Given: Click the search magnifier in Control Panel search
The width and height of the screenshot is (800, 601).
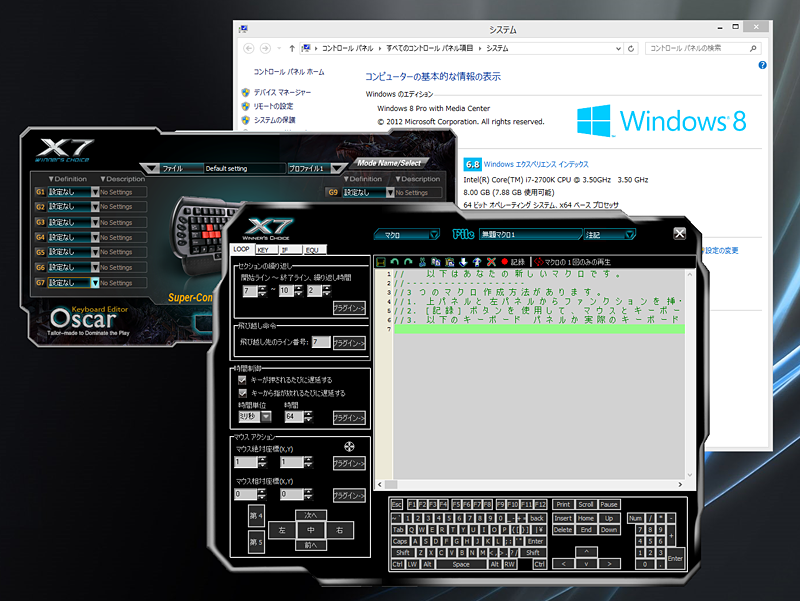Looking at the screenshot, I should point(753,48).
